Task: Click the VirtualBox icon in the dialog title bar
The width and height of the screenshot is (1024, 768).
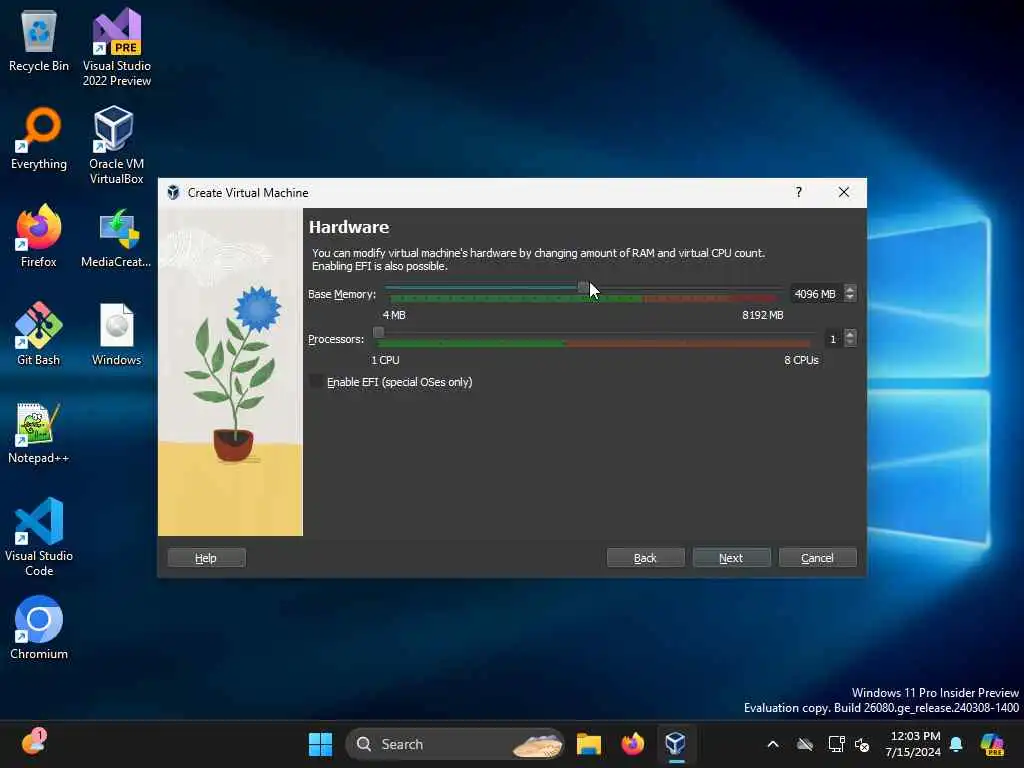Action: pos(173,193)
